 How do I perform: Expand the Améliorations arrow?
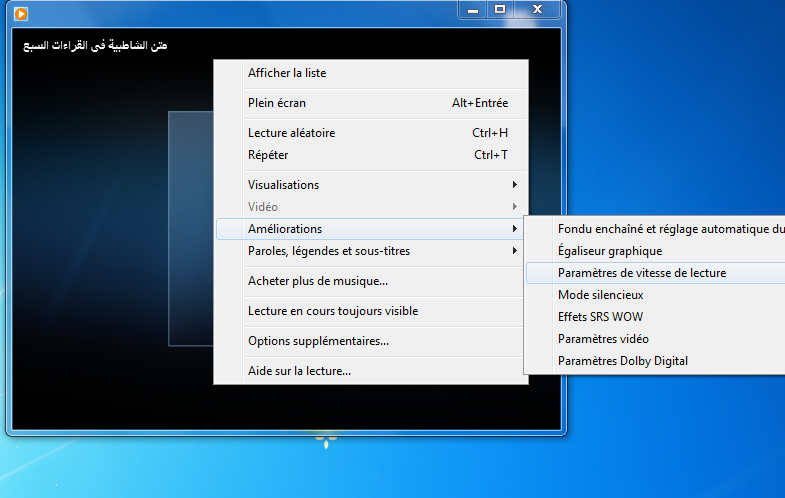515,229
